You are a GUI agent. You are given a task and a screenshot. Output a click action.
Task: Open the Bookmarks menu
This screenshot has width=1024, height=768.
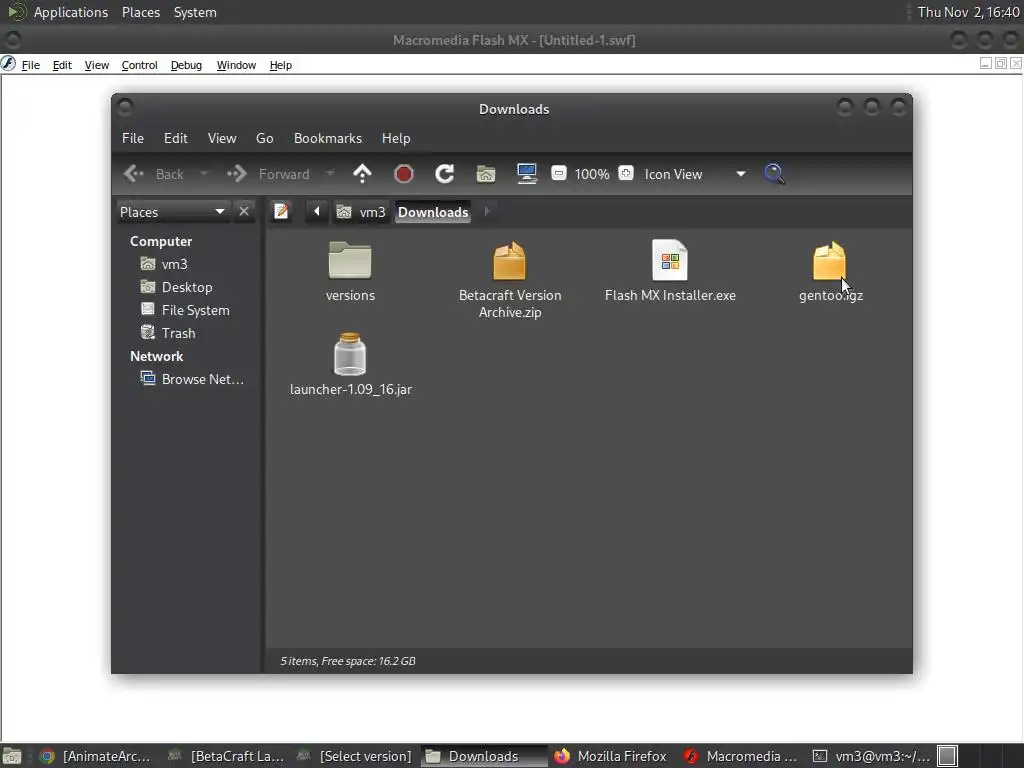pyautogui.click(x=328, y=138)
